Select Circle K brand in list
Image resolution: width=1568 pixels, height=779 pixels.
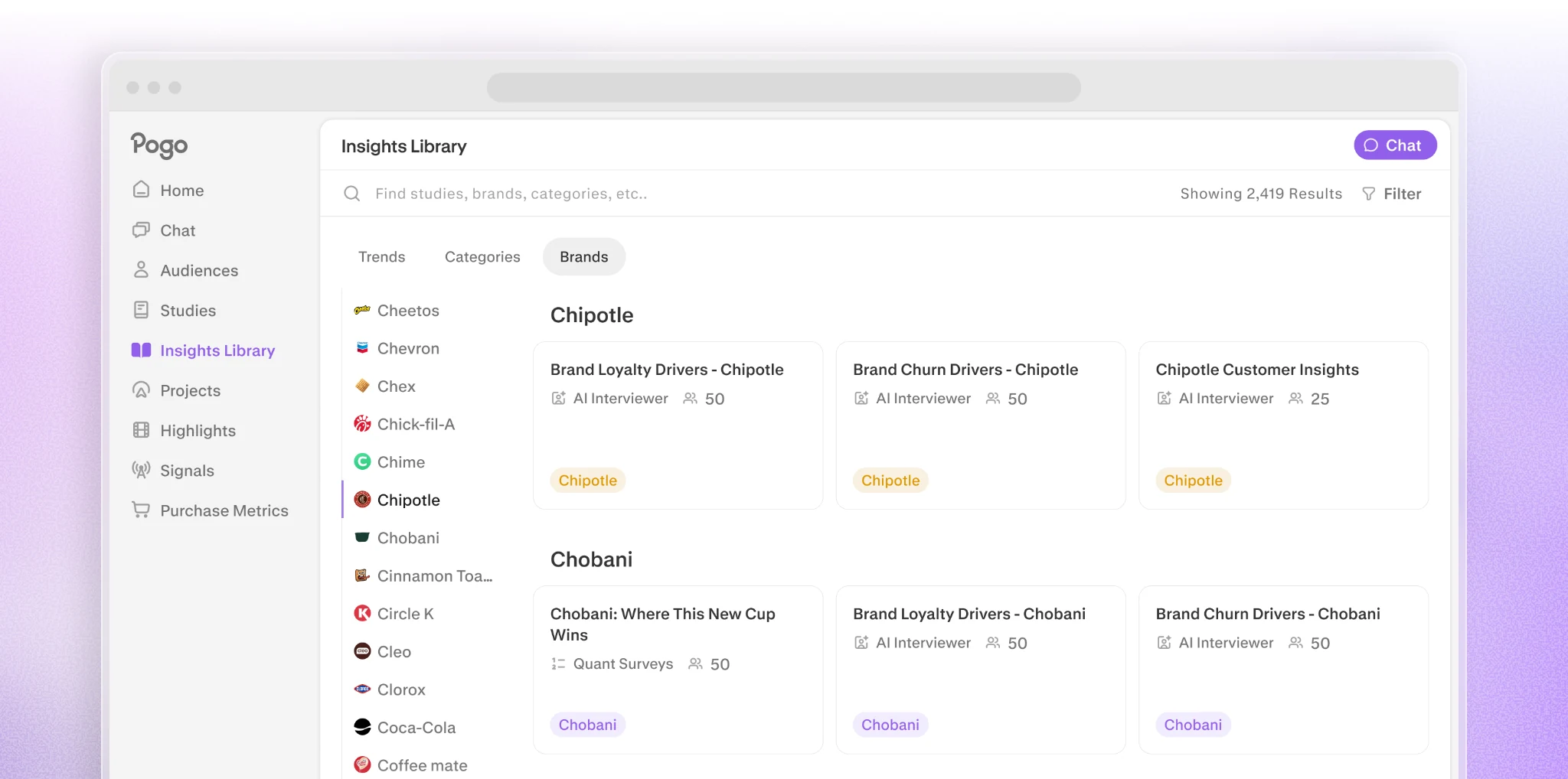pyautogui.click(x=394, y=613)
